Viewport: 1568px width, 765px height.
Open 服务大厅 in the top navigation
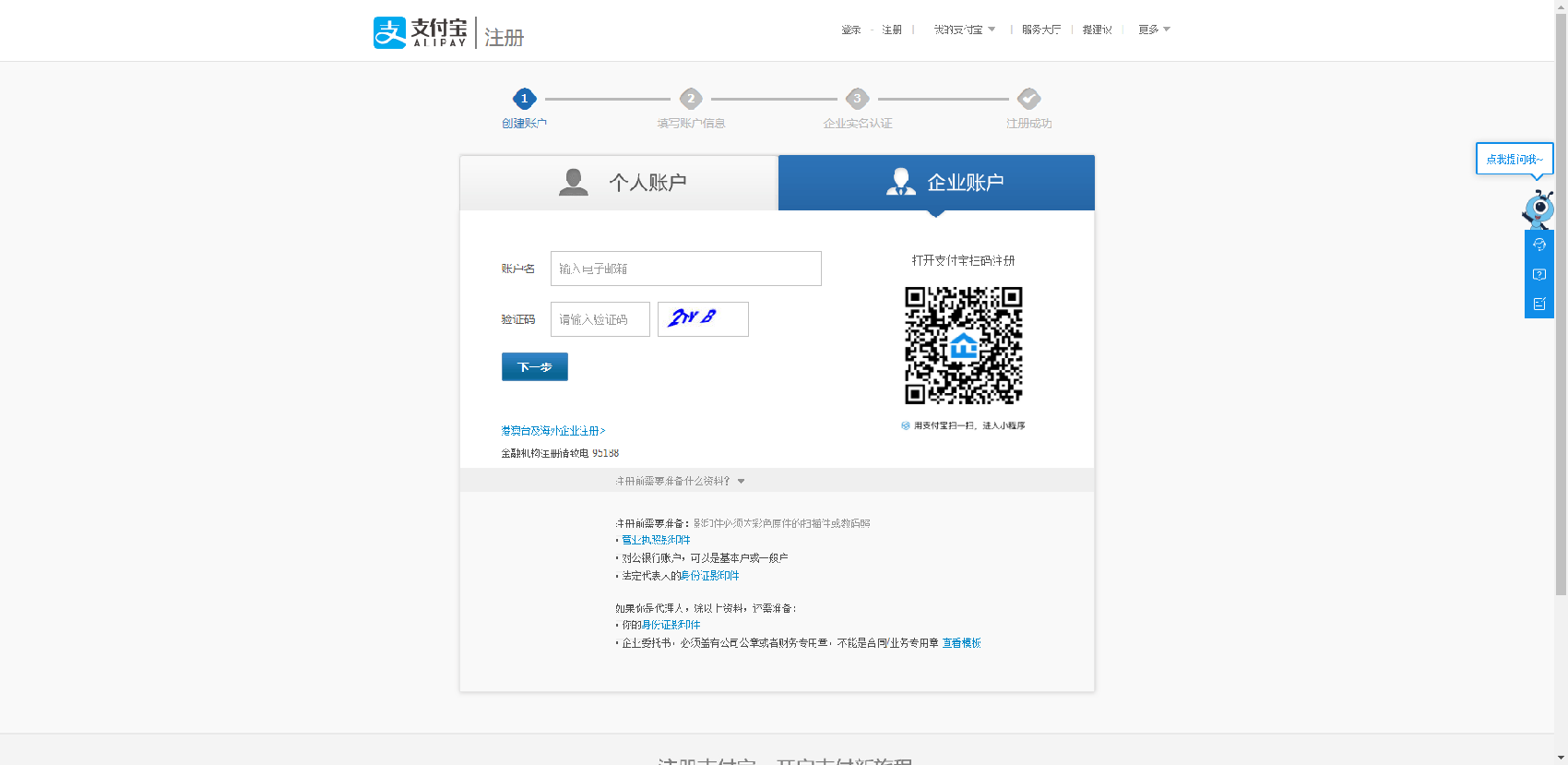click(x=1040, y=30)
